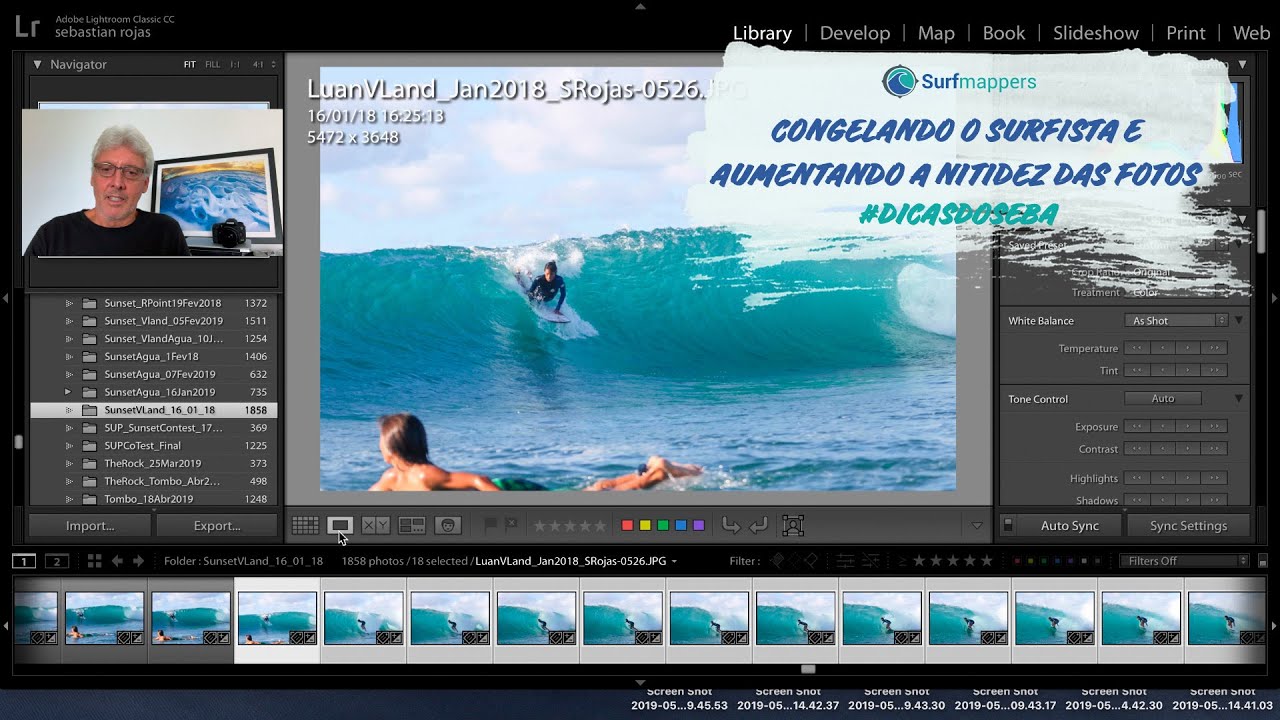Open Compare view (XY icon)

click(375, 525)
